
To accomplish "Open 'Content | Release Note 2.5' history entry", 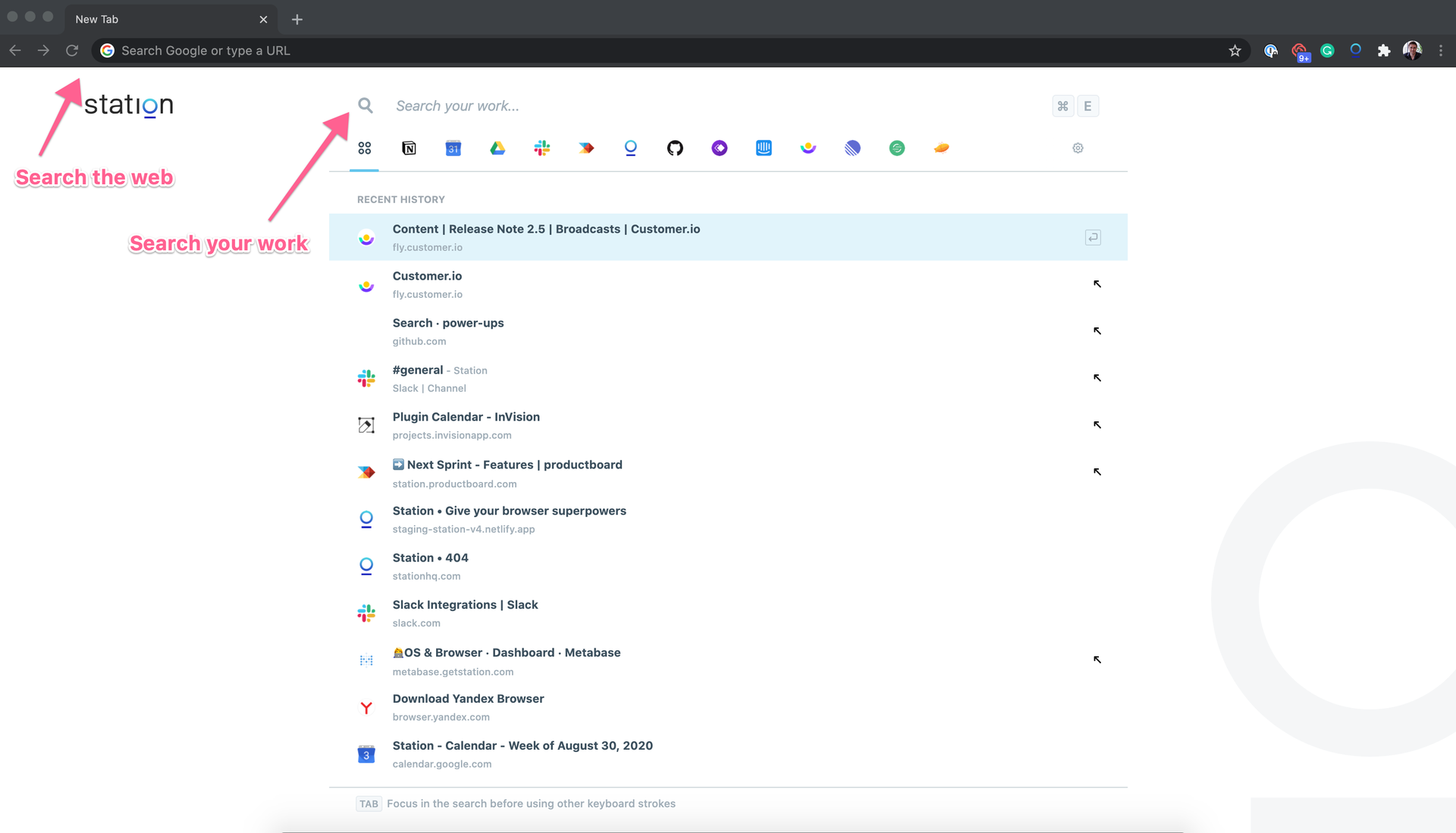I will pos(728,237).
